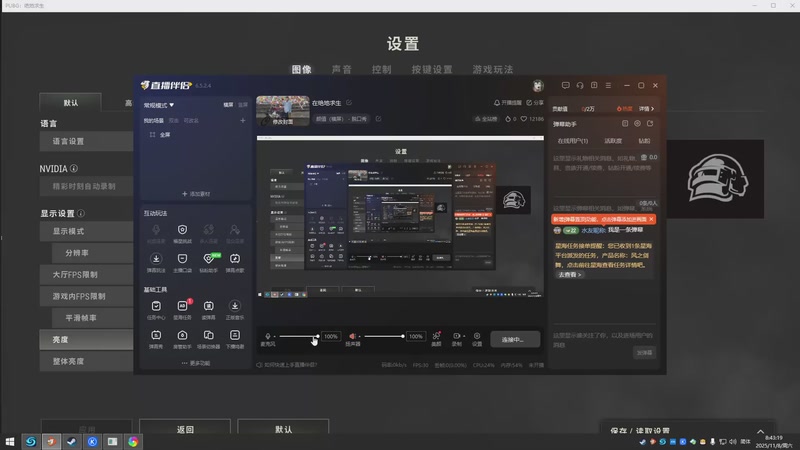Open the message bubble icon in the title bar
Screen dimensions: 800x450
[565, 85]
